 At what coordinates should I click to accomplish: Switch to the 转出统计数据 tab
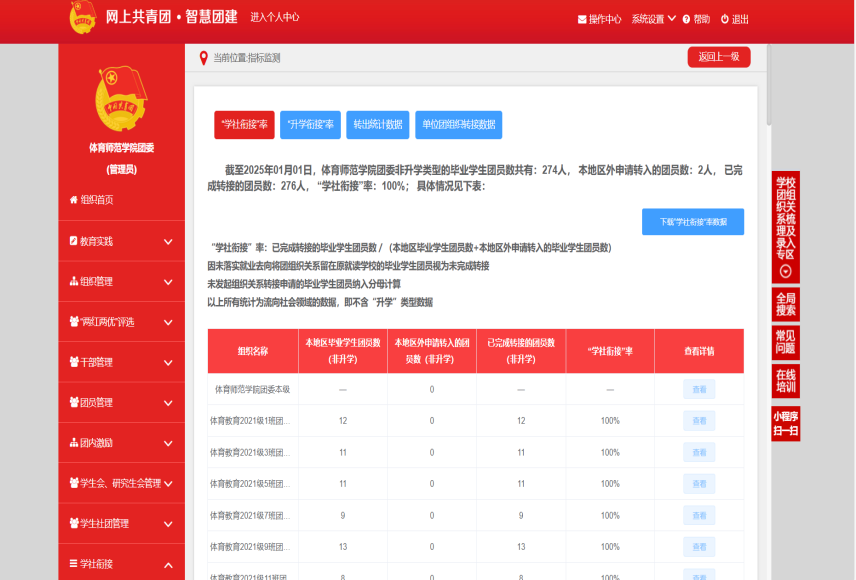click(x=377, y=125)
